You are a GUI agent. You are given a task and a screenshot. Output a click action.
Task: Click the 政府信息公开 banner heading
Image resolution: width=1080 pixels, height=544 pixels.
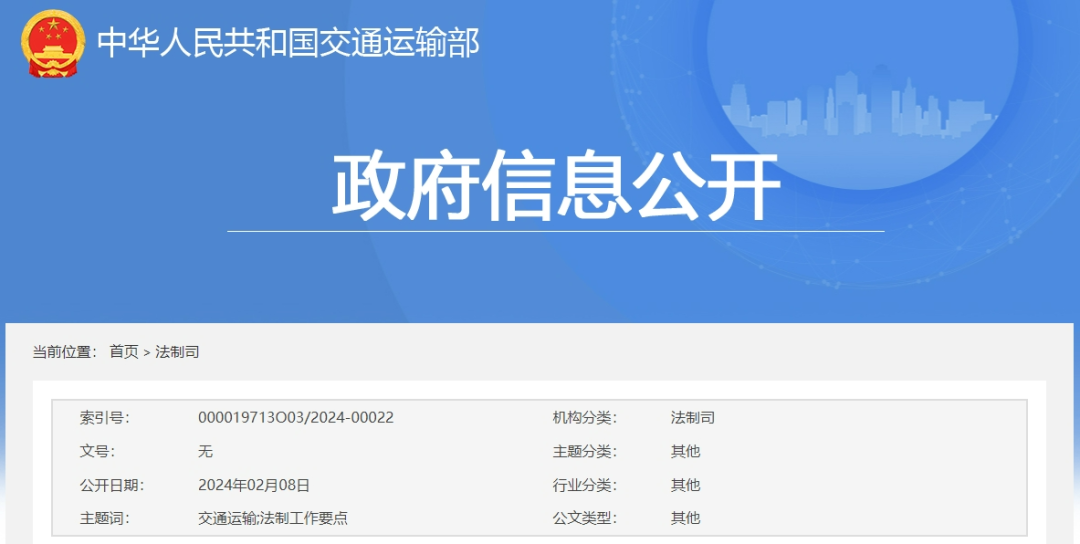tap(556, 186)
